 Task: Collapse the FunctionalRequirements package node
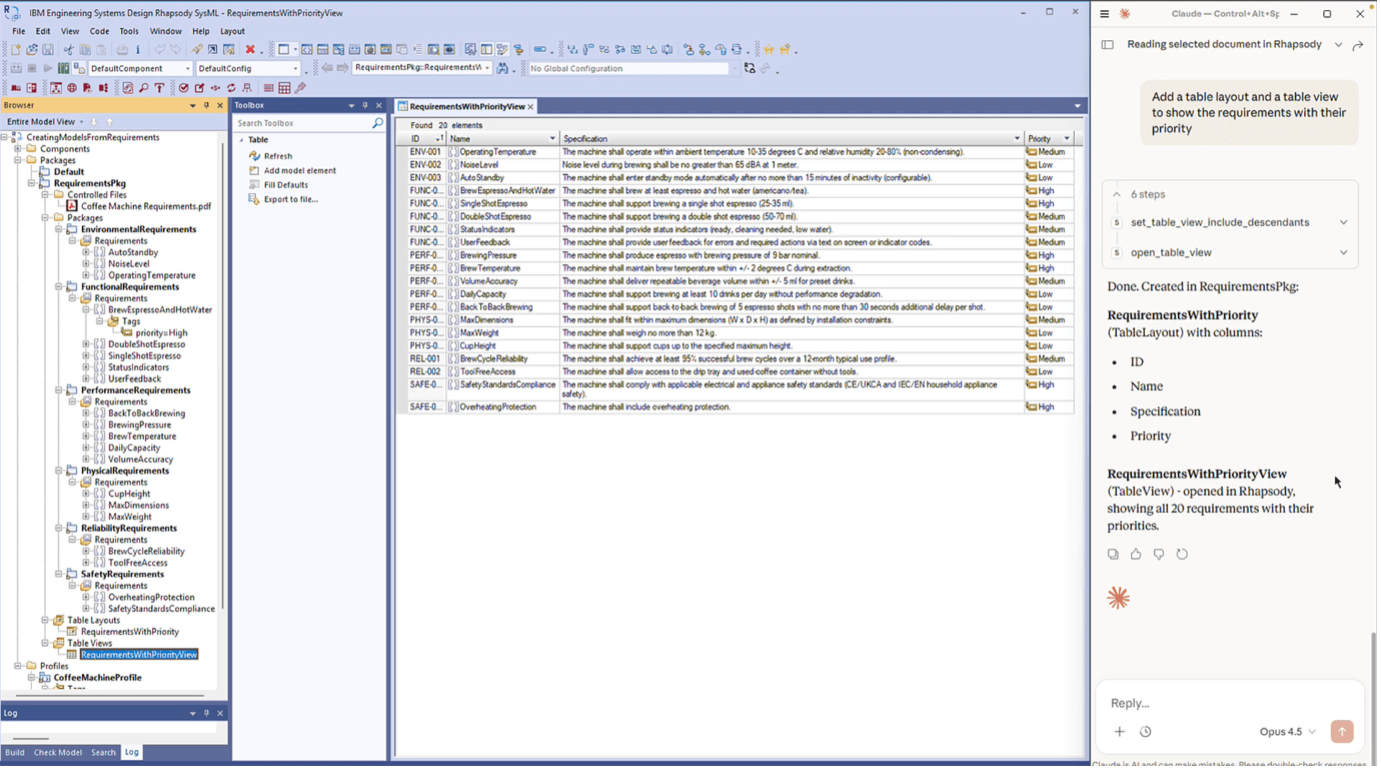[59, 287]
